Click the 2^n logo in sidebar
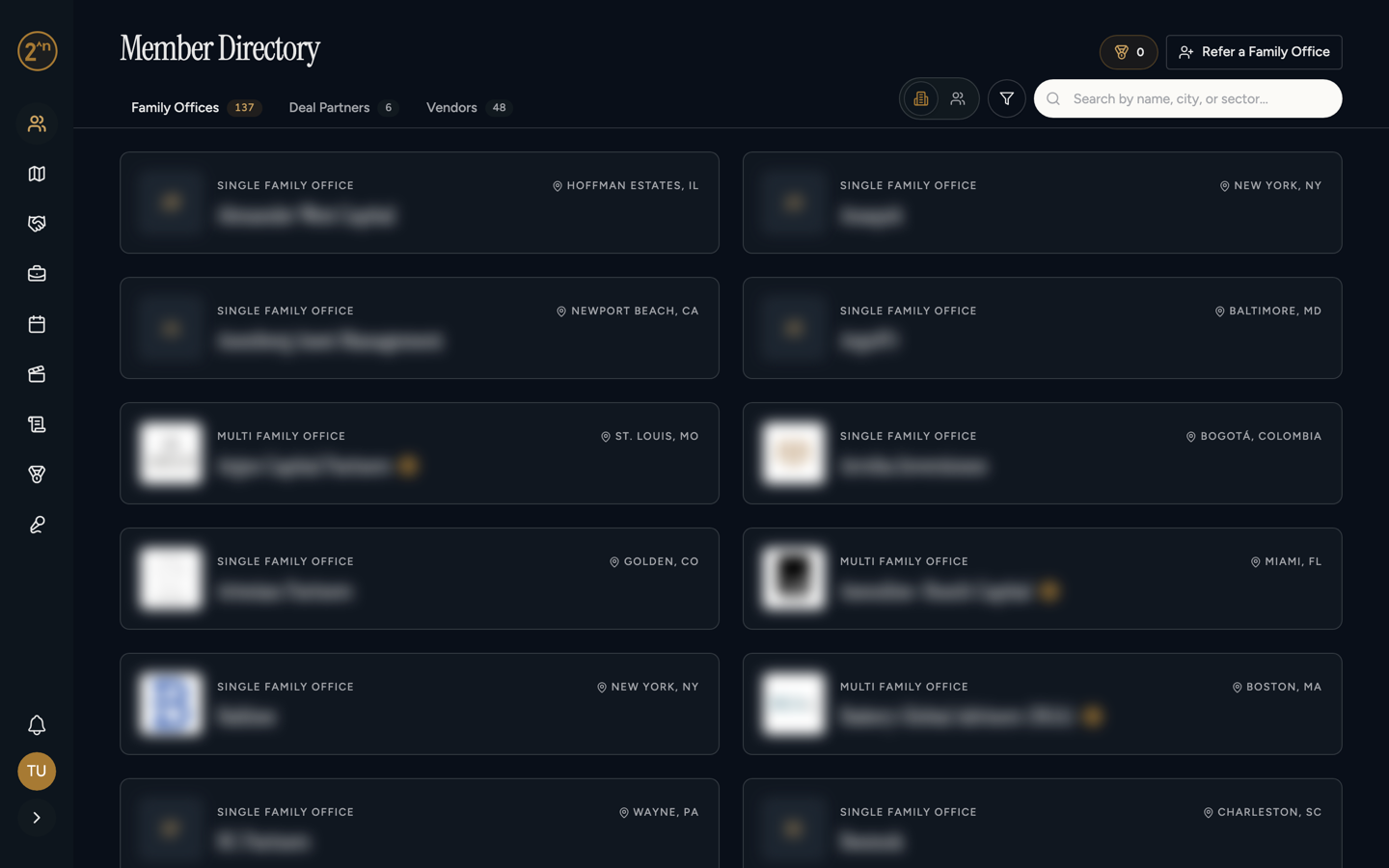1389x868 pixels. [x=37, y=51]
